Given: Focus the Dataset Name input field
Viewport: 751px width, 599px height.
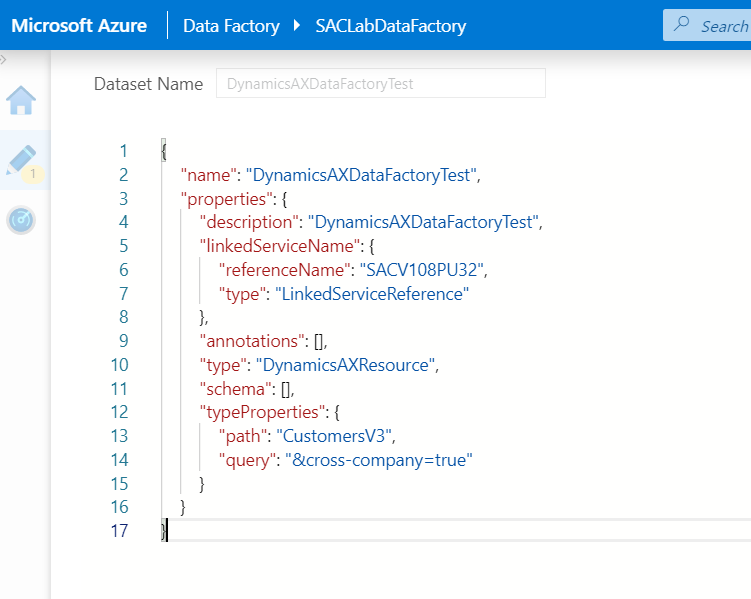Looking at the screenshot, I should pos(381,83).
